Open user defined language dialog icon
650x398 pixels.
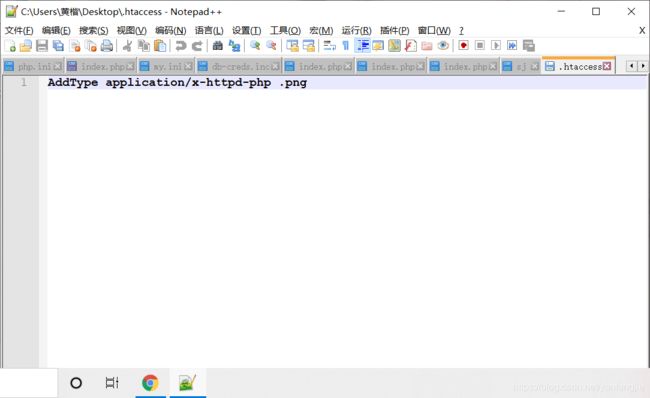[x=378, y=46]
